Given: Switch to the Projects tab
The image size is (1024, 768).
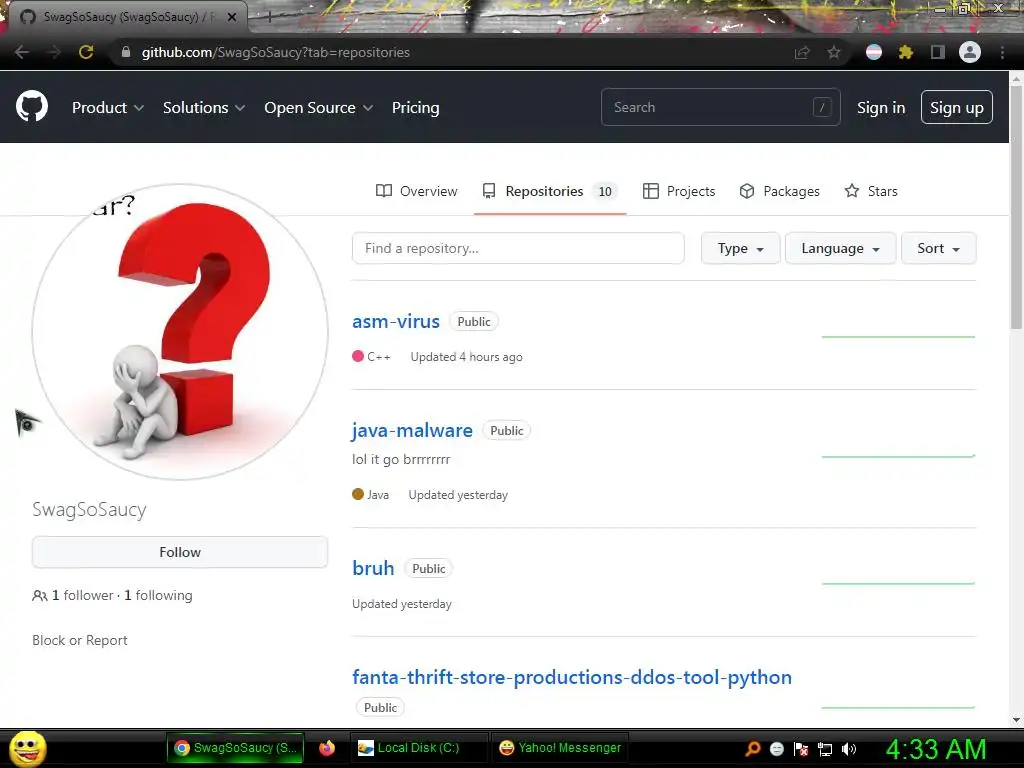Looking at the screenshot, I should pos(679,191).
